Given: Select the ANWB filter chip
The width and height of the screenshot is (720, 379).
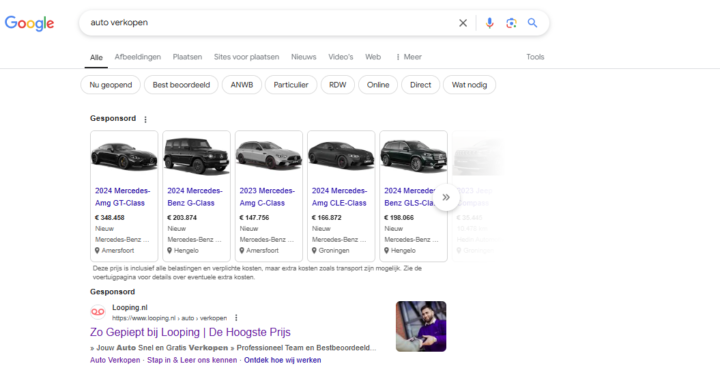Looking at the screenshot, I should (x=242, y=85).
